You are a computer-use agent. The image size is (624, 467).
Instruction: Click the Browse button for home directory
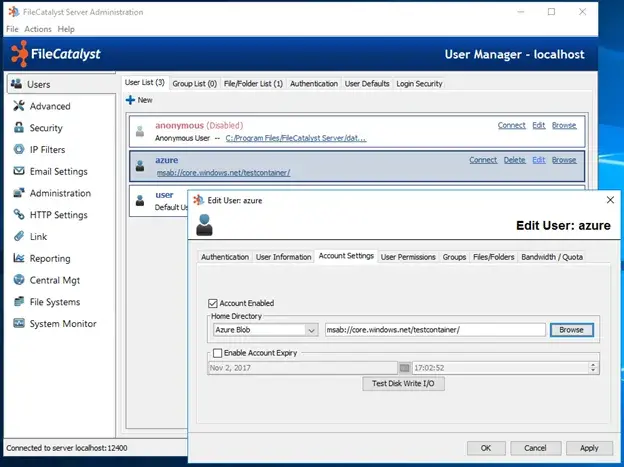coord(571,330)
